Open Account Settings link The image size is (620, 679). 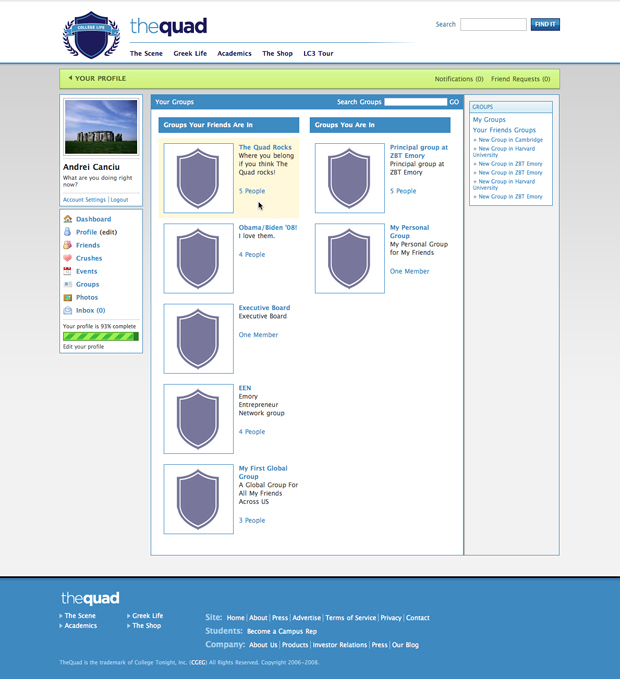click(84, 200)
